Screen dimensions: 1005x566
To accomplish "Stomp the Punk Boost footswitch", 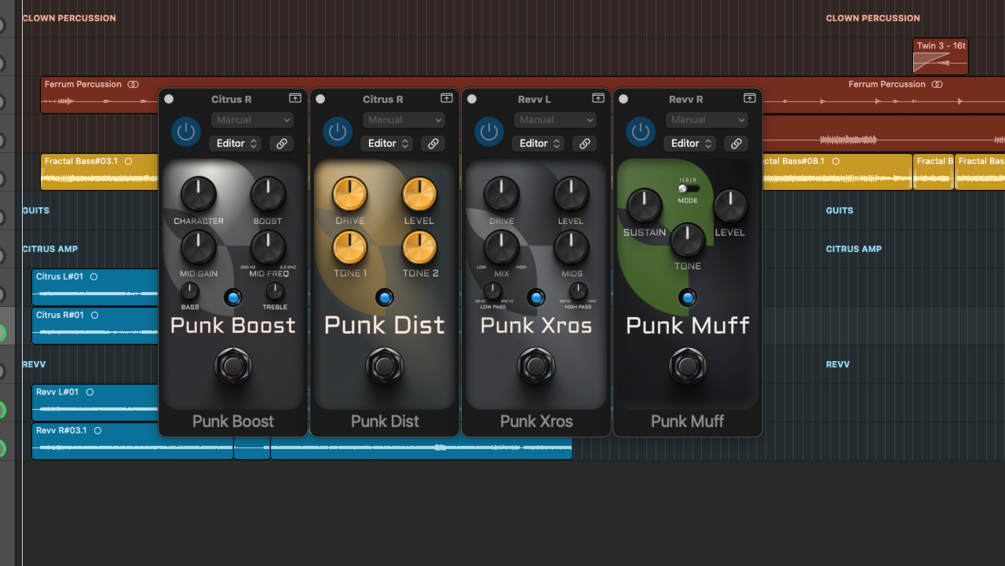I will (233, 366).
